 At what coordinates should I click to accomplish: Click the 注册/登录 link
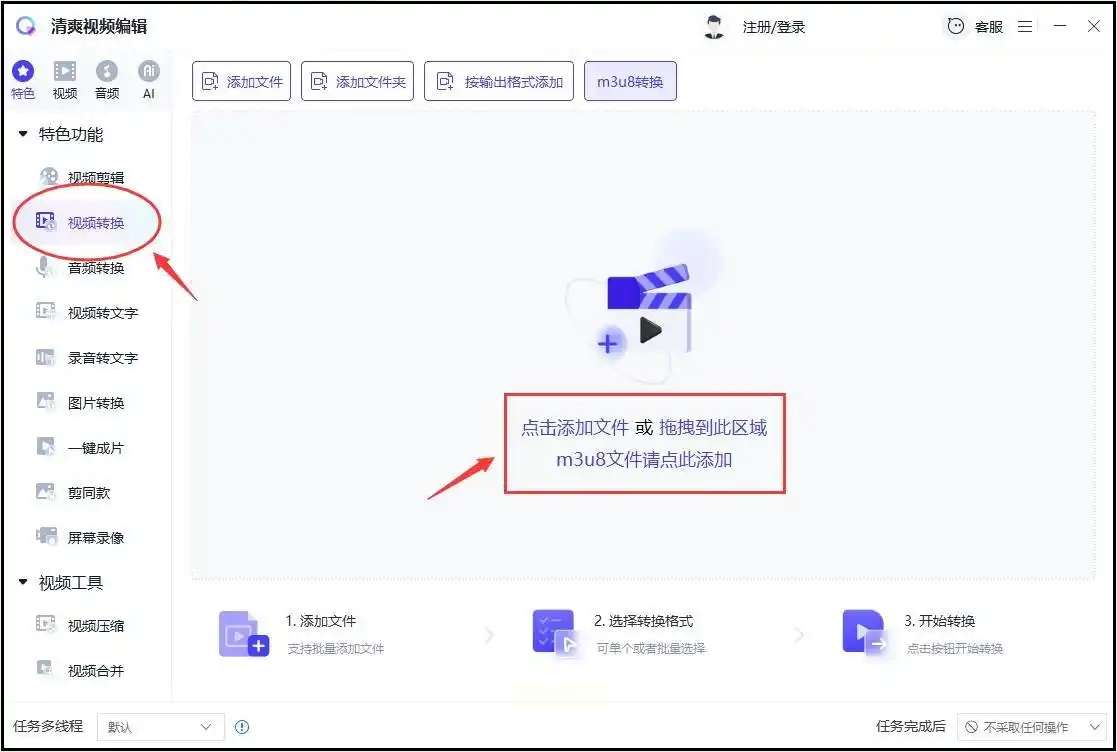(x=774, y=28)
